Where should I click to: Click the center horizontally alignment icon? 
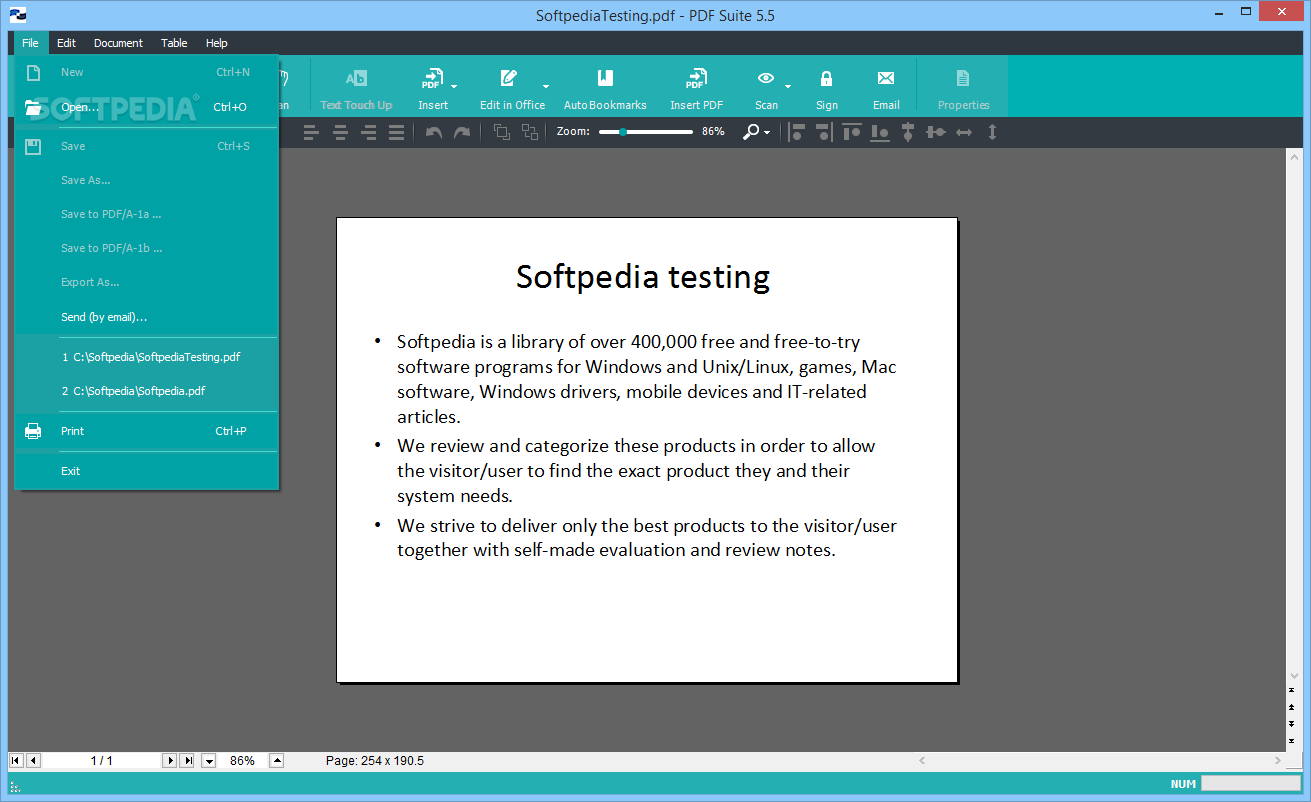936,132
